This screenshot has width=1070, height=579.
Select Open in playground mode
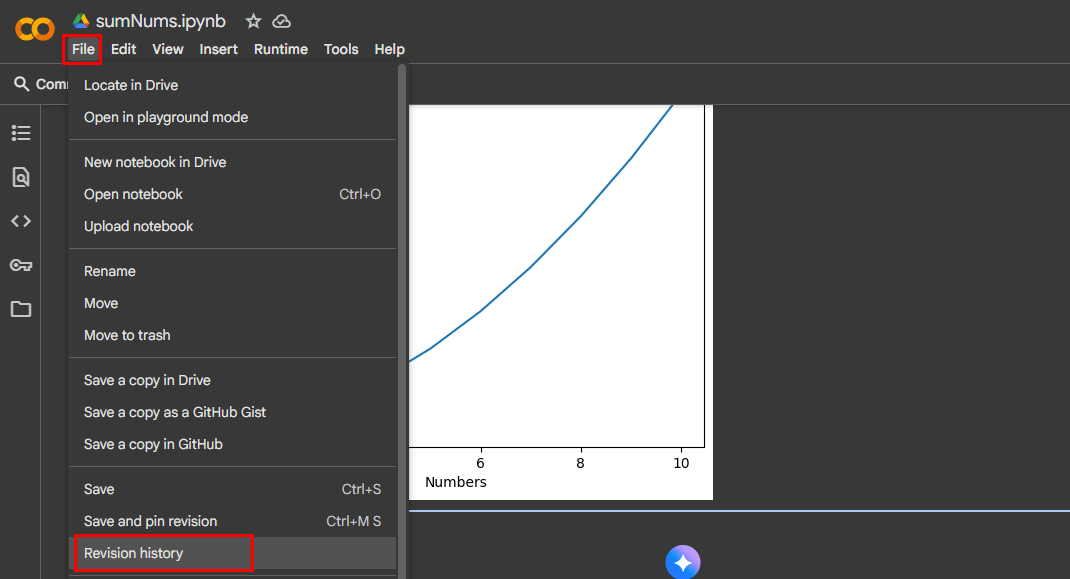(x=166, y=117)
